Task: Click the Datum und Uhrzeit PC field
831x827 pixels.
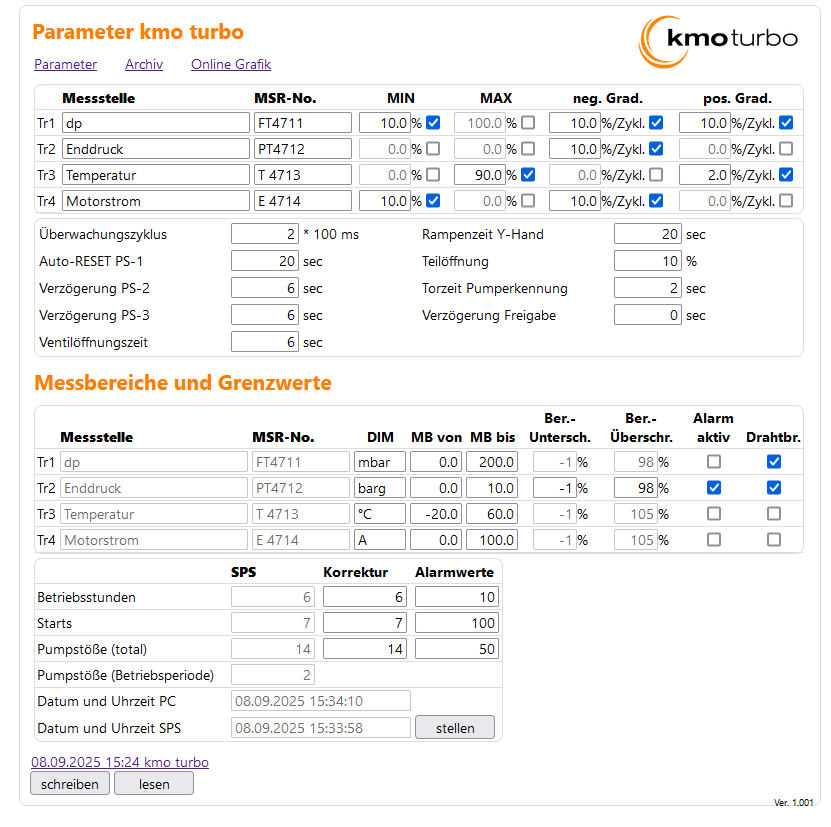Action: click(x=321, y=700)
